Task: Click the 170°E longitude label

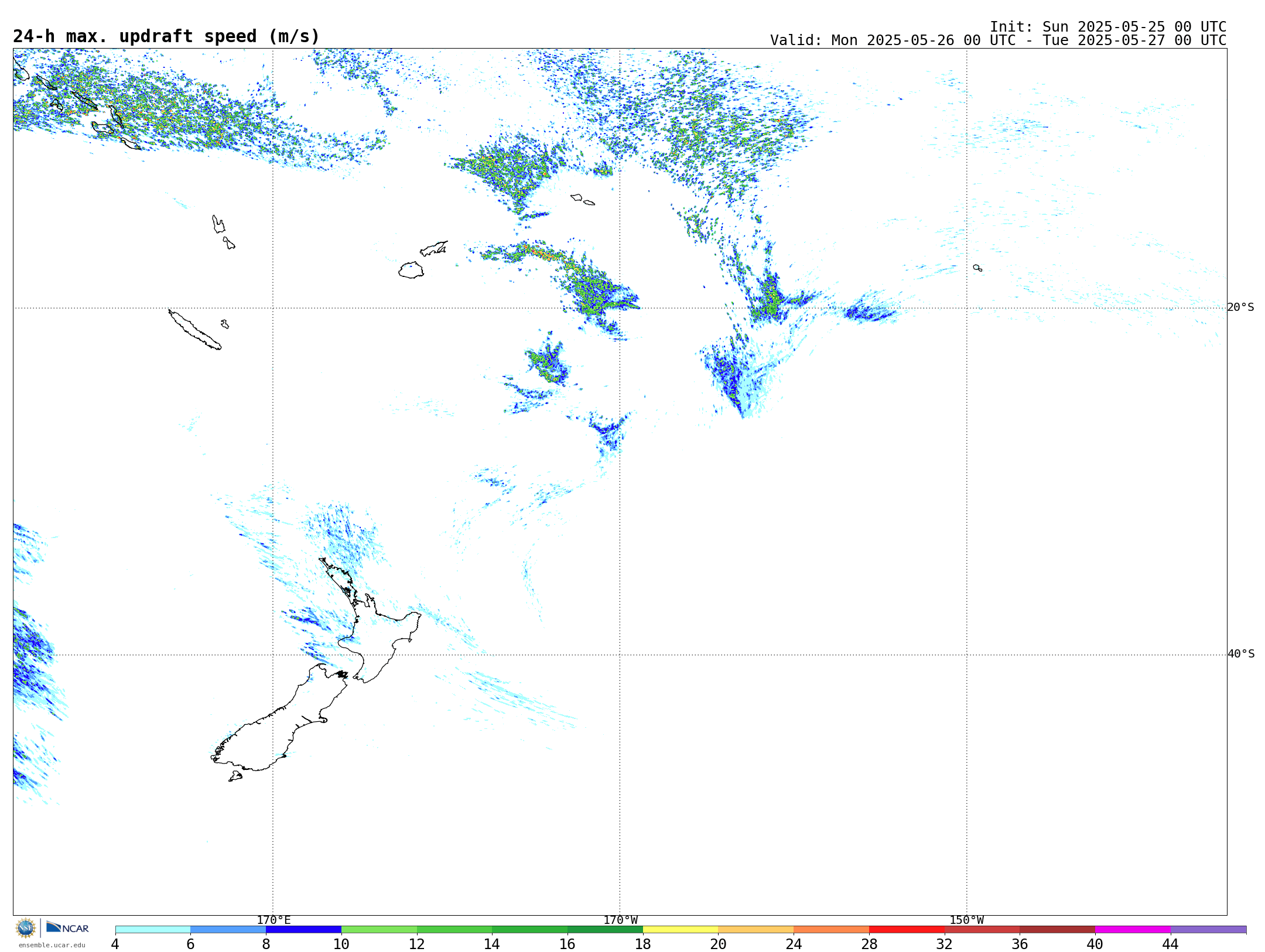Action: pyautogui.click(x=273, y=920)
